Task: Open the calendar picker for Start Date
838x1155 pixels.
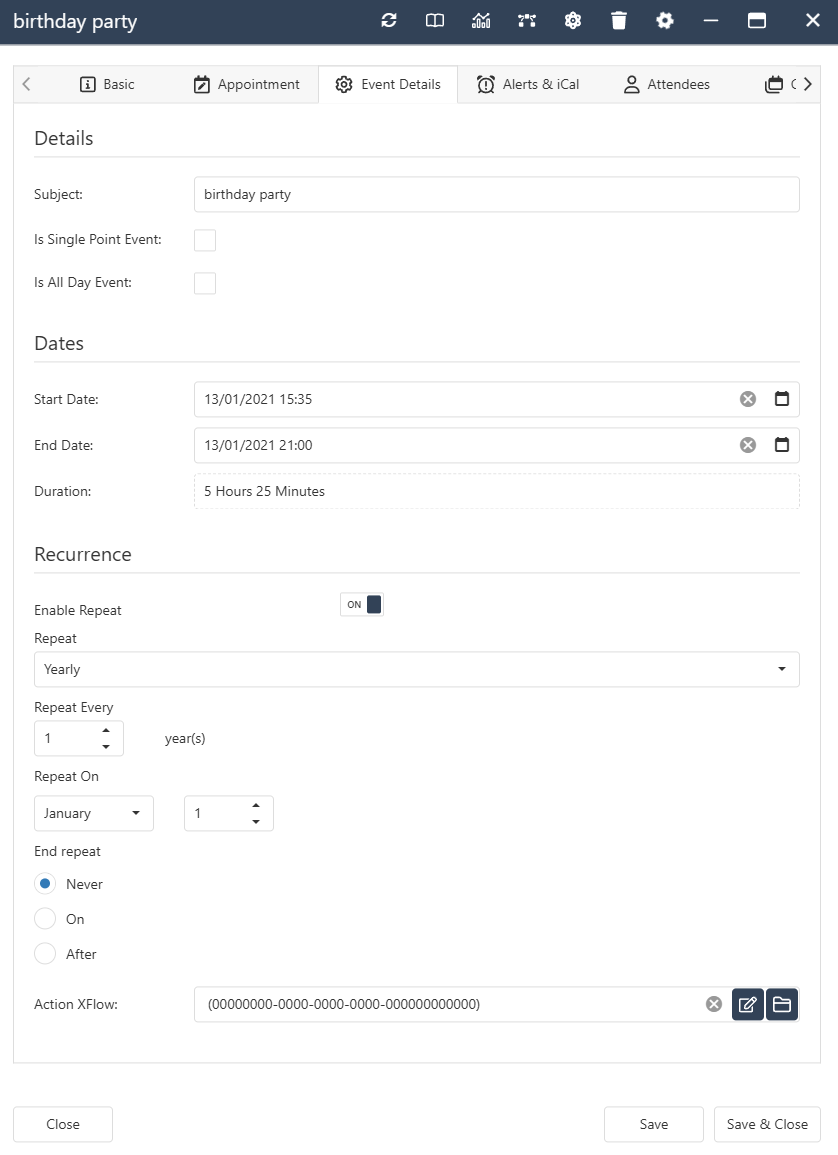Action: click(x=781, y=399)
